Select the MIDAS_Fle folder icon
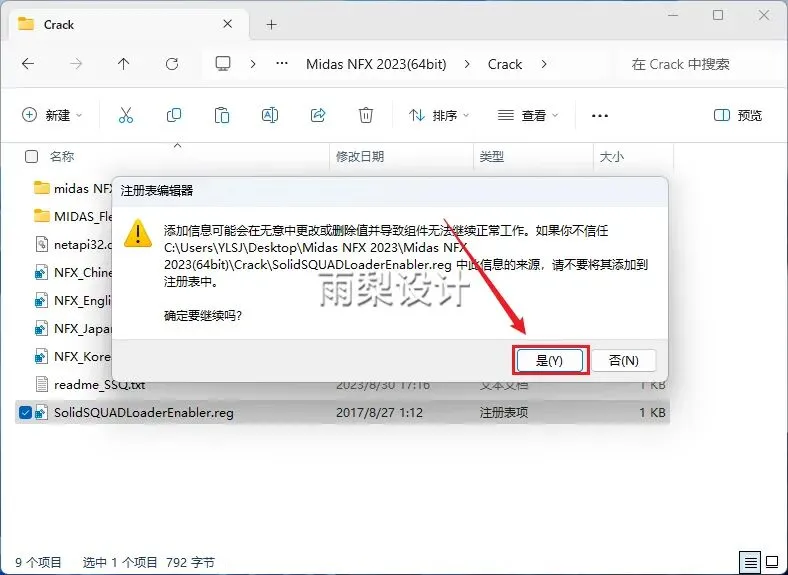The height and width of the screenshot is (575, 788). click(42, 216)
